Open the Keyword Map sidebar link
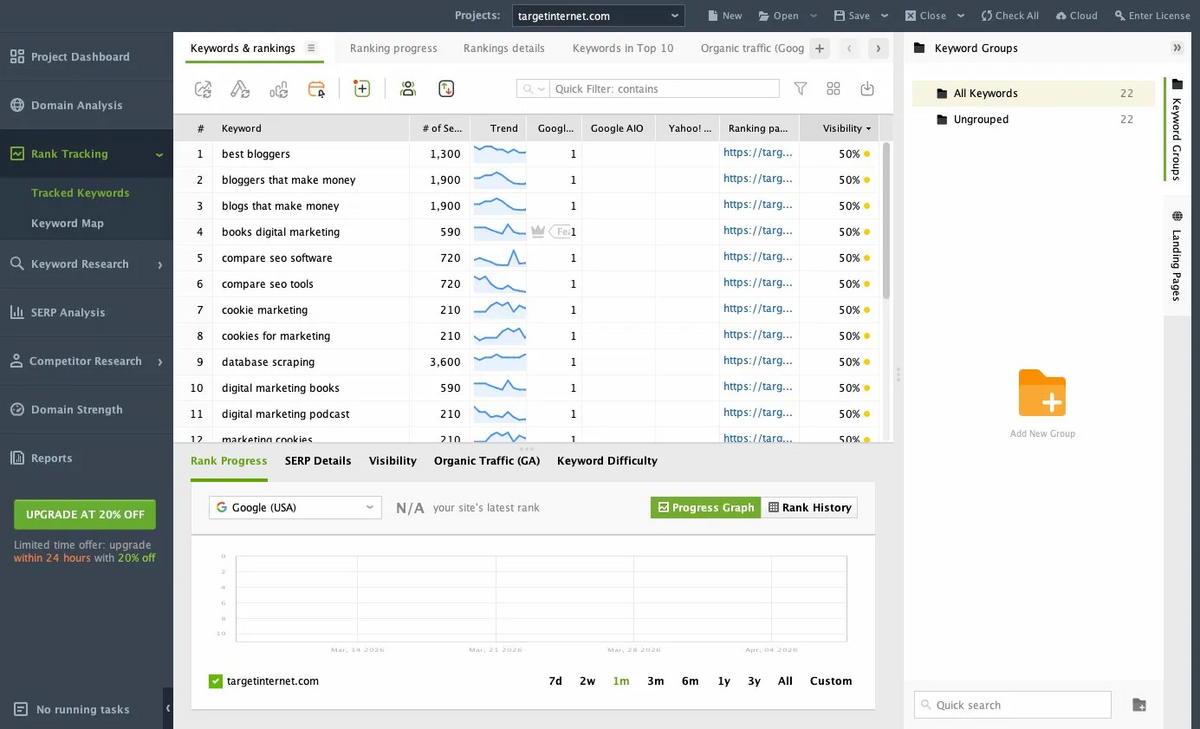Screen dimensions: 1200x729 click(67, 223)
